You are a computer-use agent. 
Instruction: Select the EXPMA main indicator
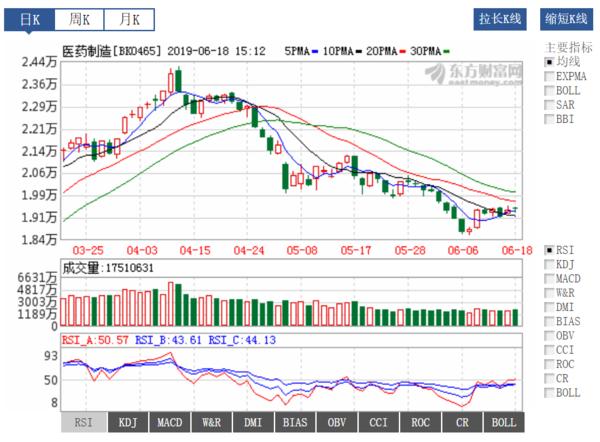pyautogui.click(x=549, y=76)
